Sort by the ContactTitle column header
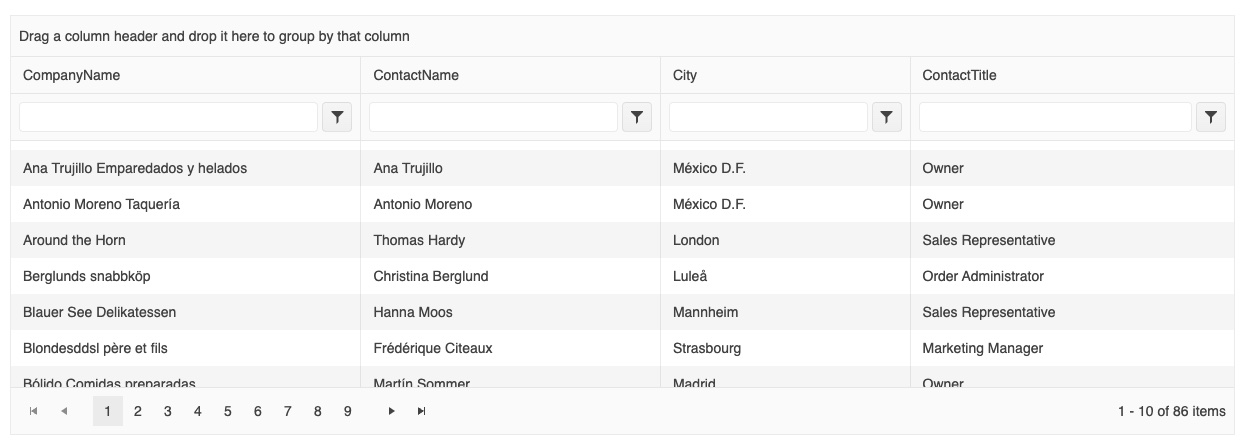1244x446 pixels. click(x=959, y=75)
